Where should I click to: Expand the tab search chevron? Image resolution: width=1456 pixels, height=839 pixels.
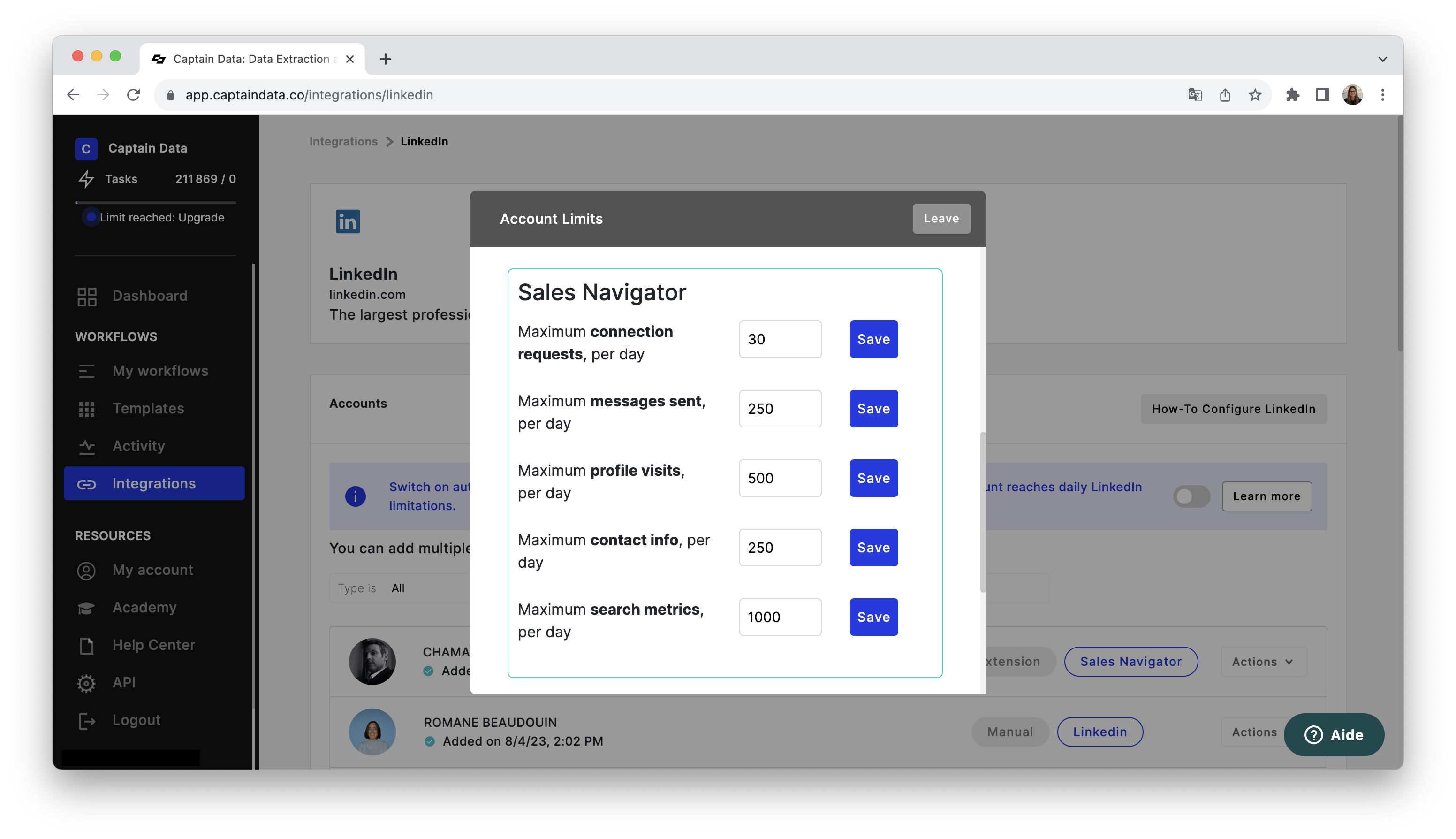pos(1382,59)
